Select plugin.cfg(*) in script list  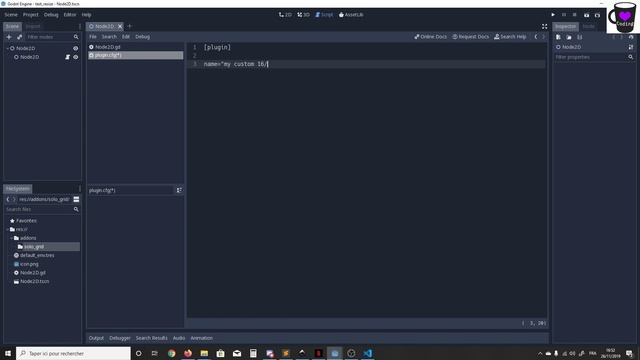(x=136, y=55)
